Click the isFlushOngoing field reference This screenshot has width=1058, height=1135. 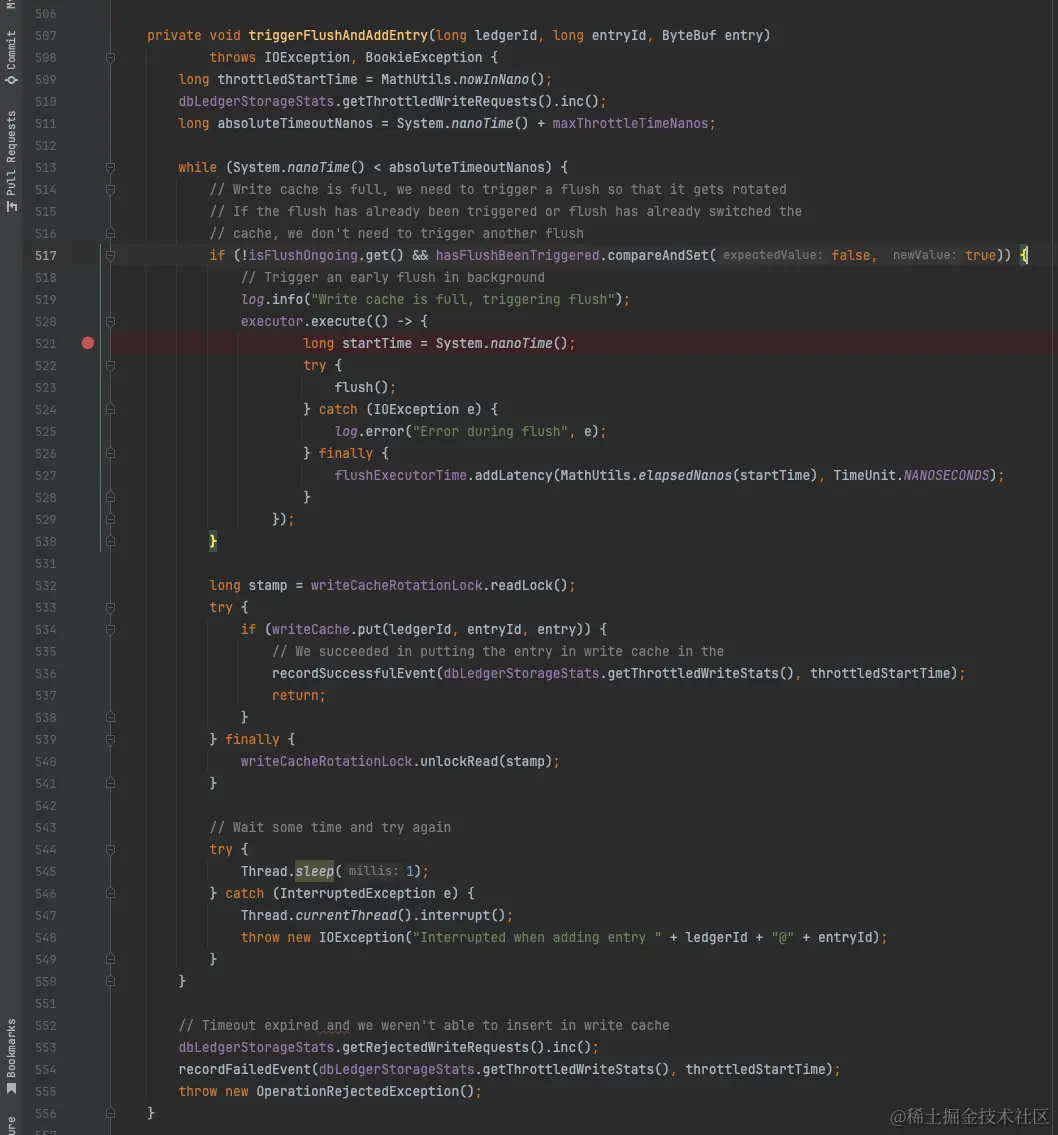(303, 256)
